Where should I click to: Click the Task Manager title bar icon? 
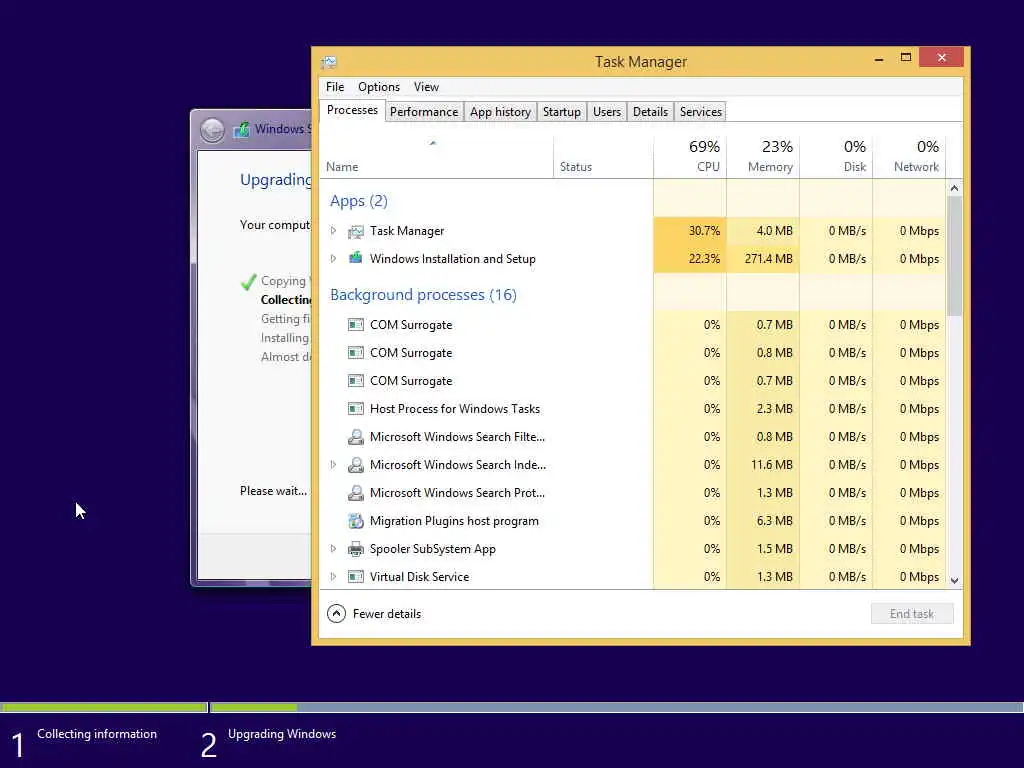point(328,63)
